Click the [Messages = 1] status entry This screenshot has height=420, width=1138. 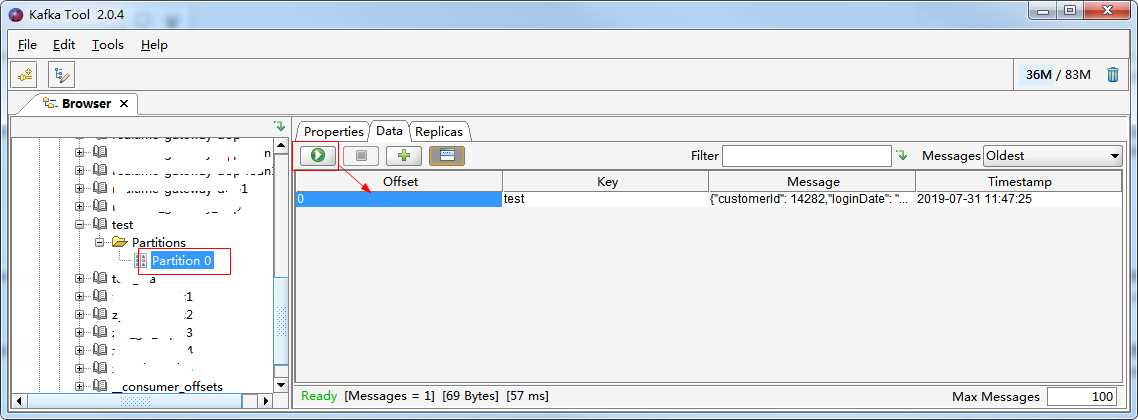pos(389,396)
